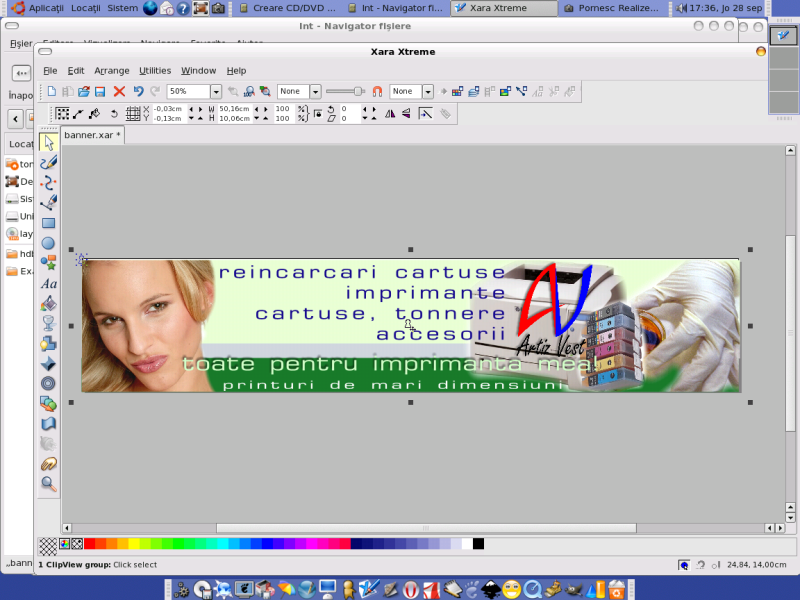The height and width of the screenshot is (600, 800).
Task: Pick the red colour swatch
Action: pyautogui.click(x=89, y=544)
